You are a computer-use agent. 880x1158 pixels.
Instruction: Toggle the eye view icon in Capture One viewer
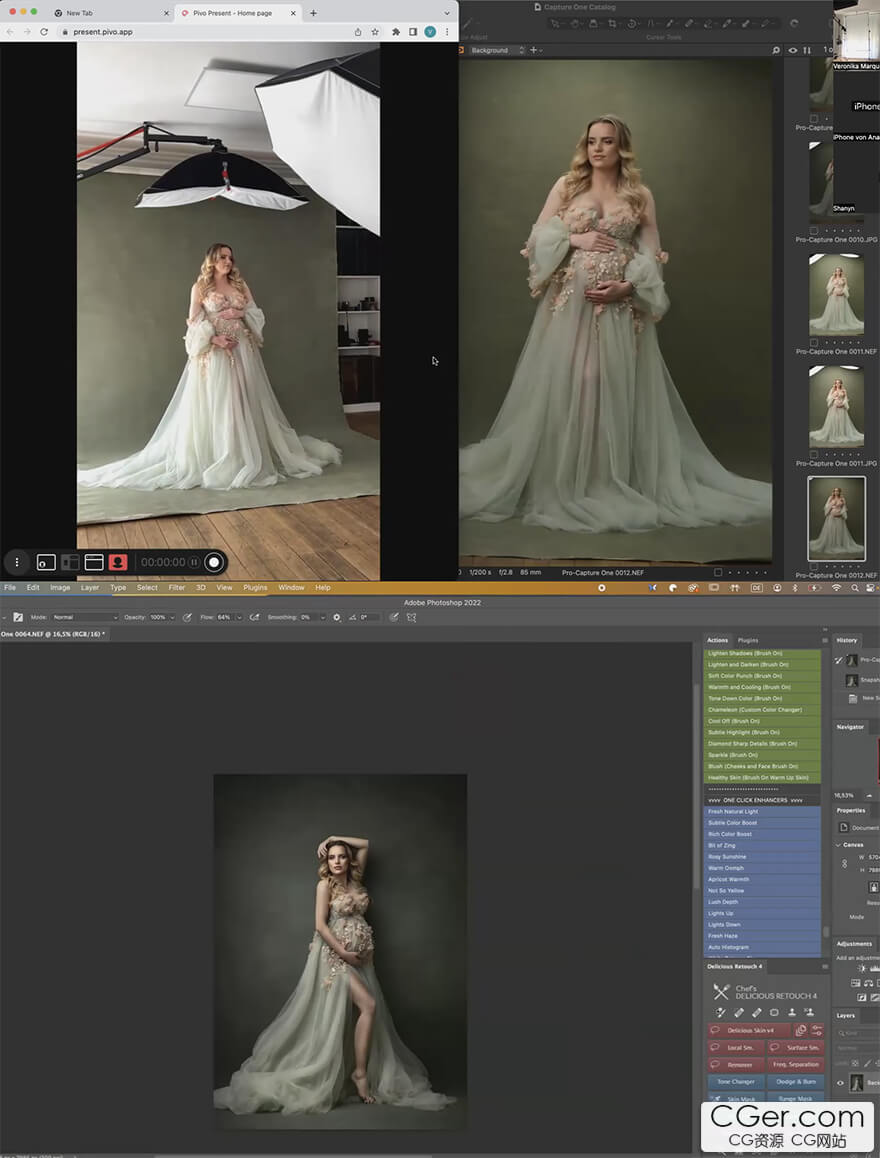coord(793,50)
